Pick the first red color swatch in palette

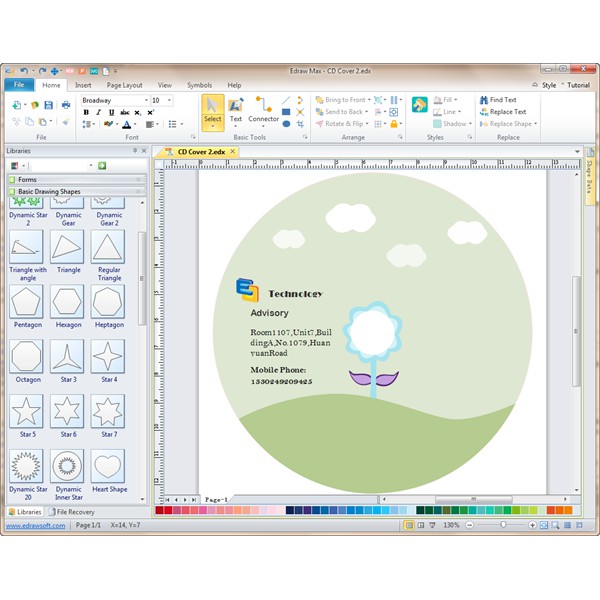[x=160, y=510]
